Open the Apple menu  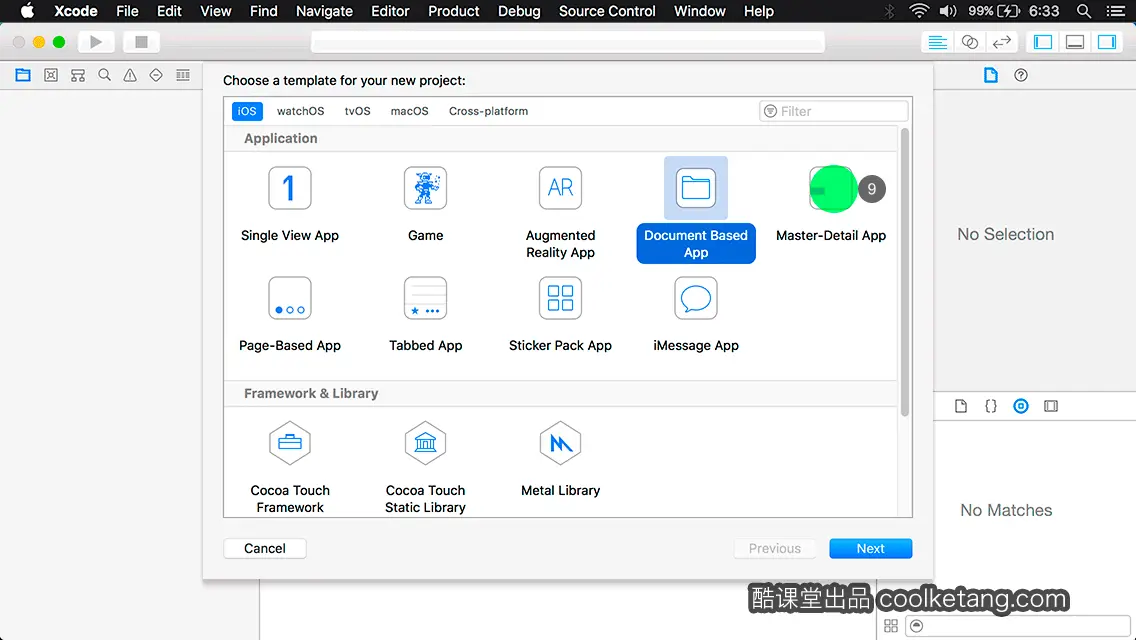(x=27, y=11)
